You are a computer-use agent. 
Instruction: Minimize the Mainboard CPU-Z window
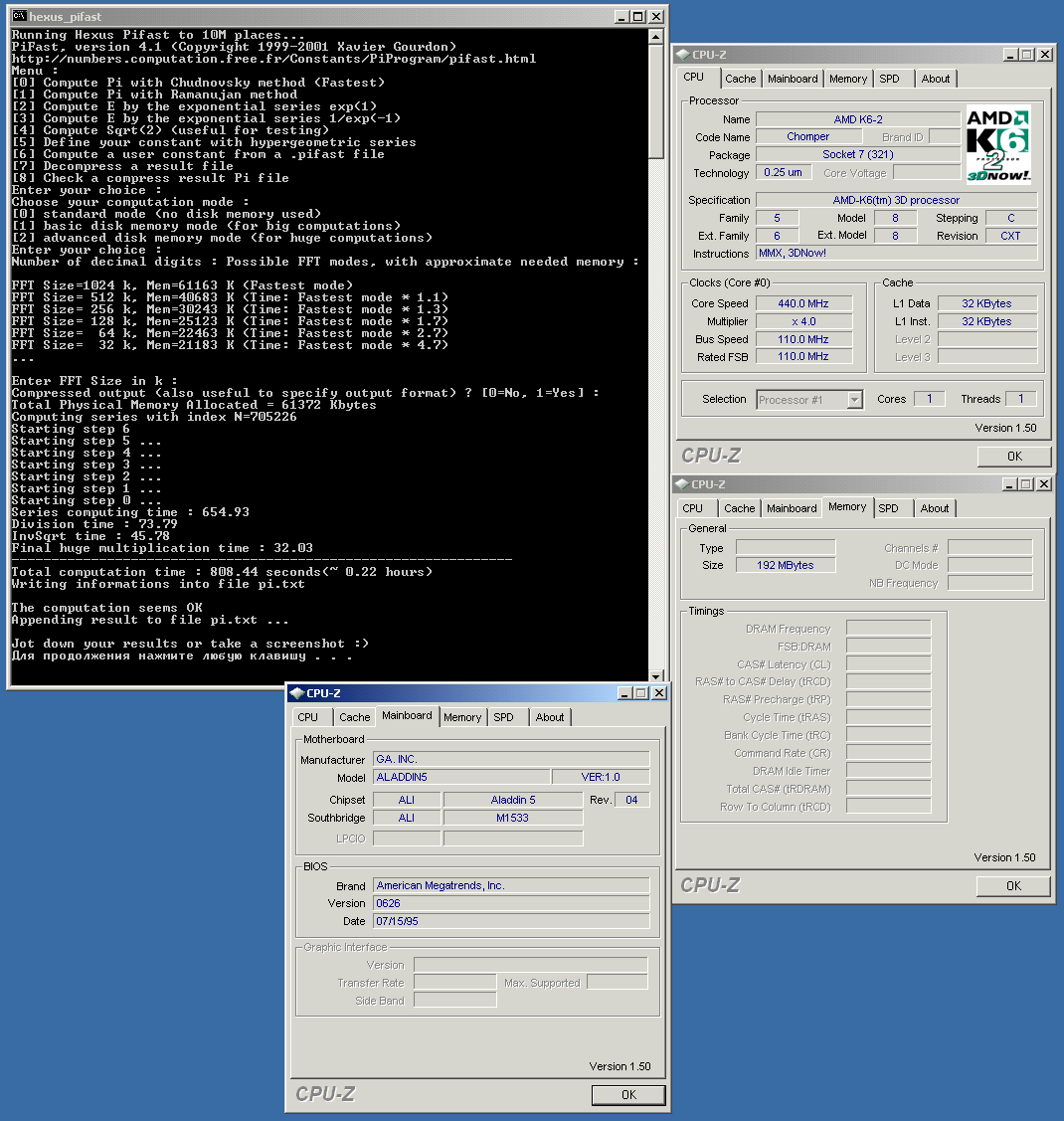tap(624, 692)
